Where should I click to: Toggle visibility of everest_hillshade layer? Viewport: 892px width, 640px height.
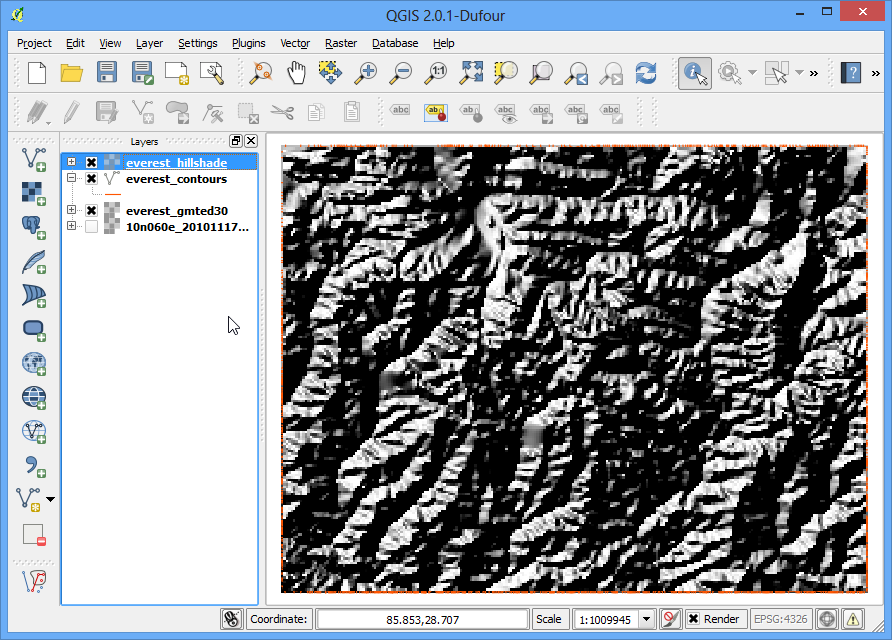tap(91, 162)
